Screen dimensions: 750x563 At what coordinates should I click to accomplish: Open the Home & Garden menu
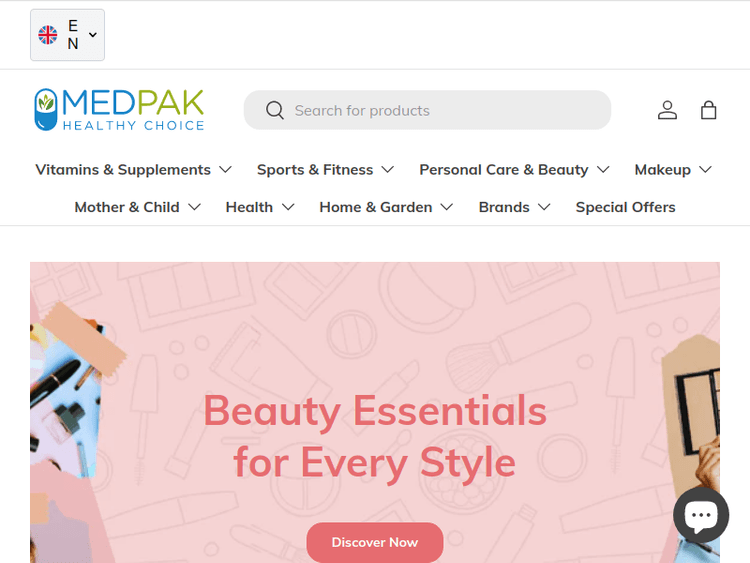pos(386,207)
